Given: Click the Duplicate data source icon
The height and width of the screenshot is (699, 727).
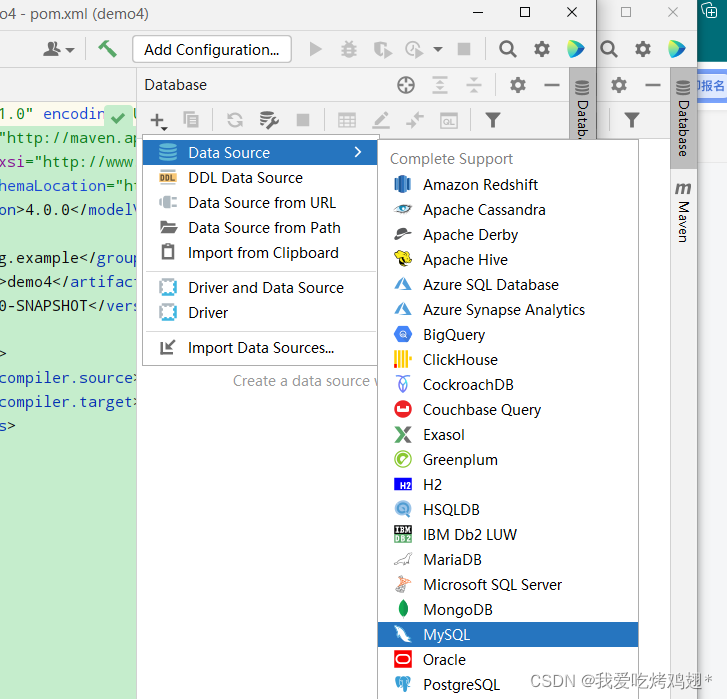Looking at the screenshot, I should [191, 120].
